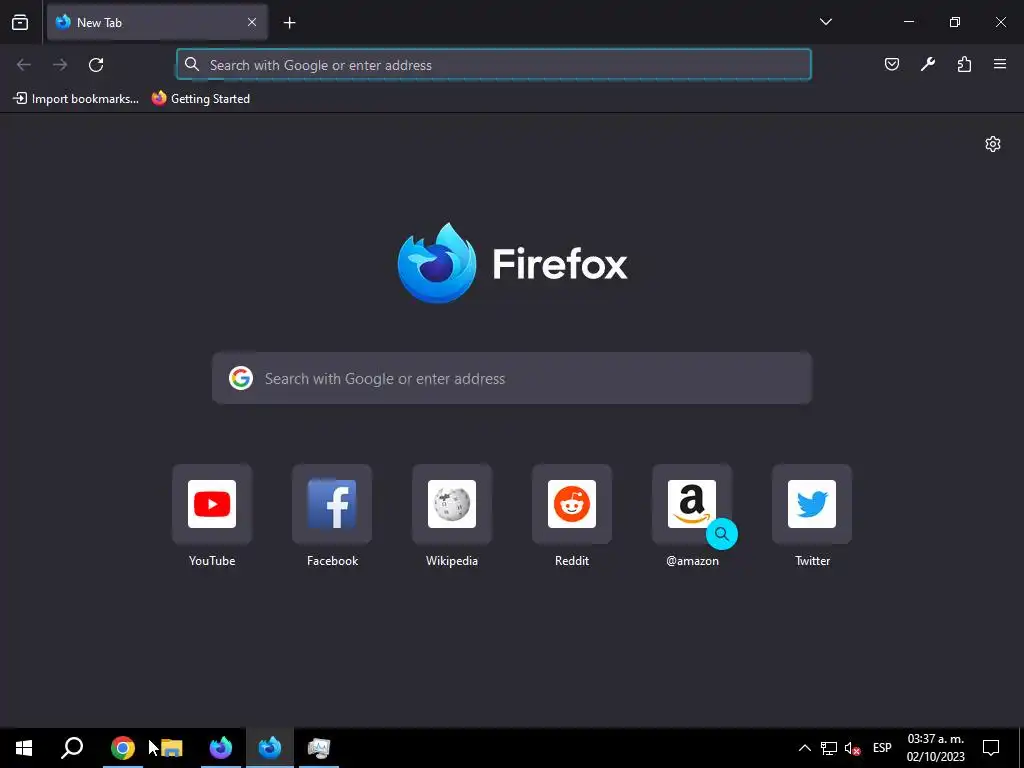Go forward with the forward arrow
The width and height of the screenshot is (1024, 768).
pos(60,65)
